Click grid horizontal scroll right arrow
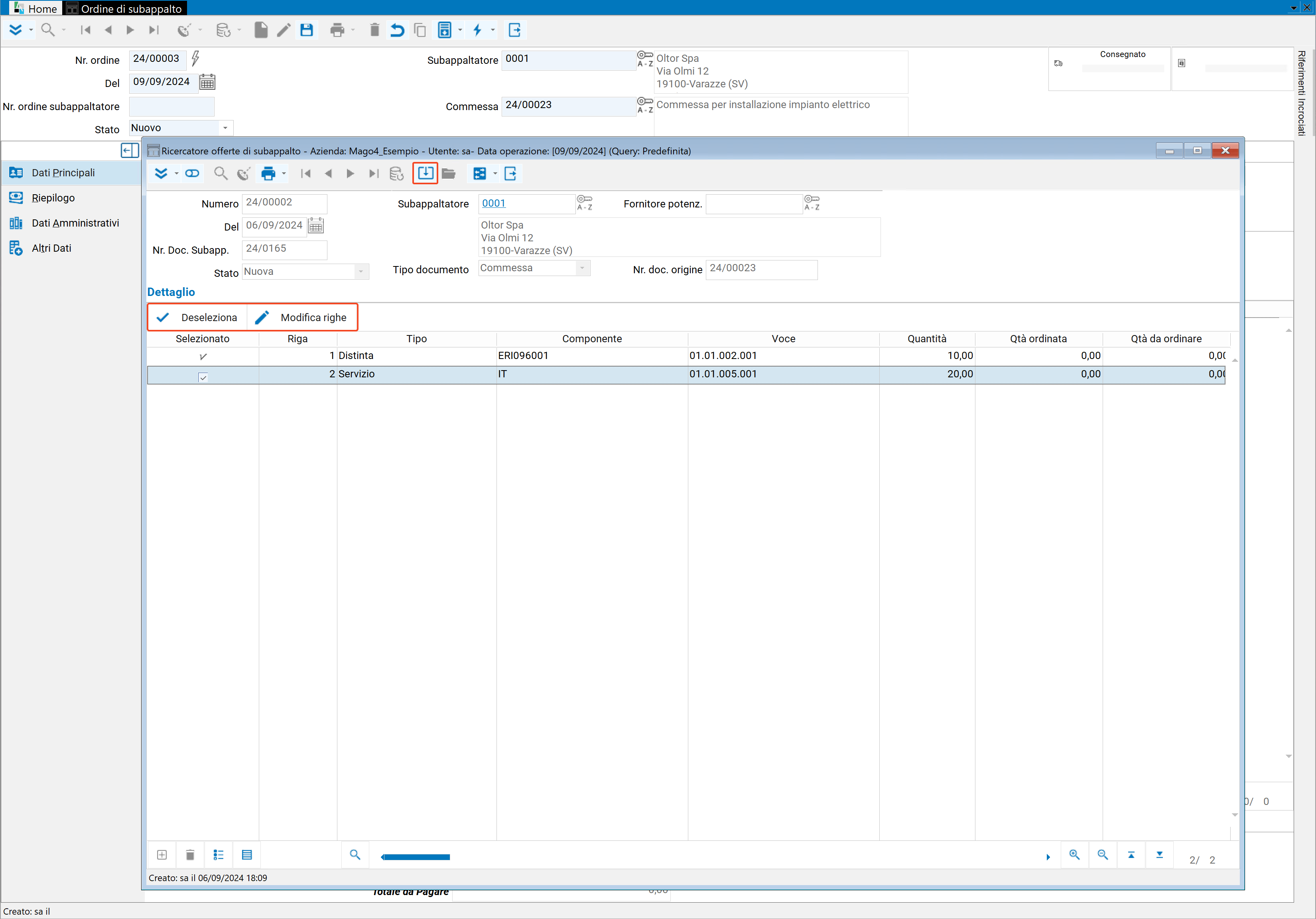The height and width of the screenshot is (919, 1316). pos(1048,857)
